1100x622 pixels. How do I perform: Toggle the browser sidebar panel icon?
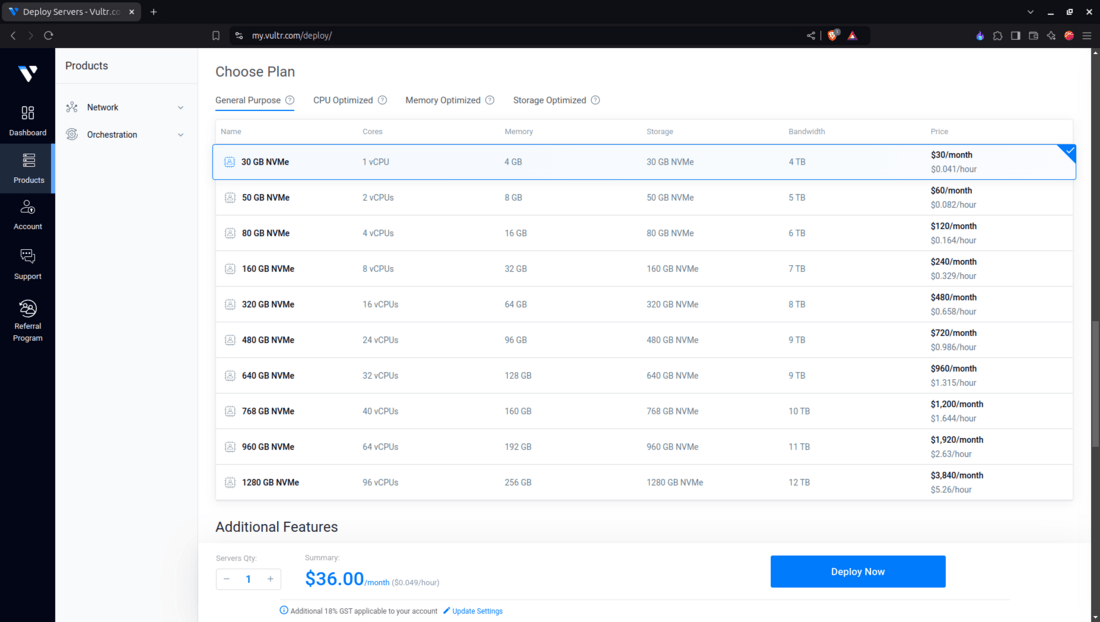pyautogui.click(x=1015, y=36)
